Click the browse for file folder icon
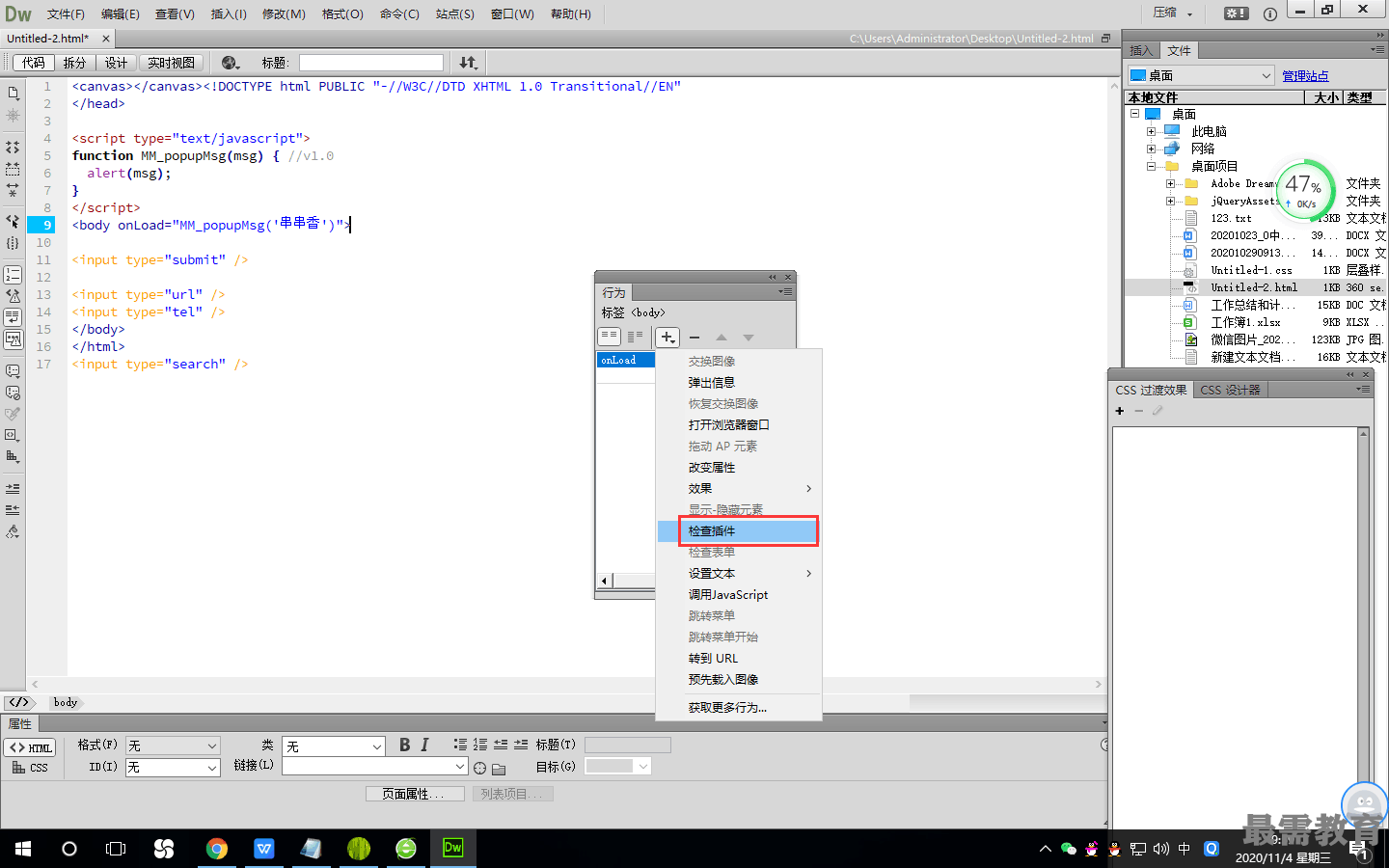The image size is (1389, 868). tap(499, 769)
